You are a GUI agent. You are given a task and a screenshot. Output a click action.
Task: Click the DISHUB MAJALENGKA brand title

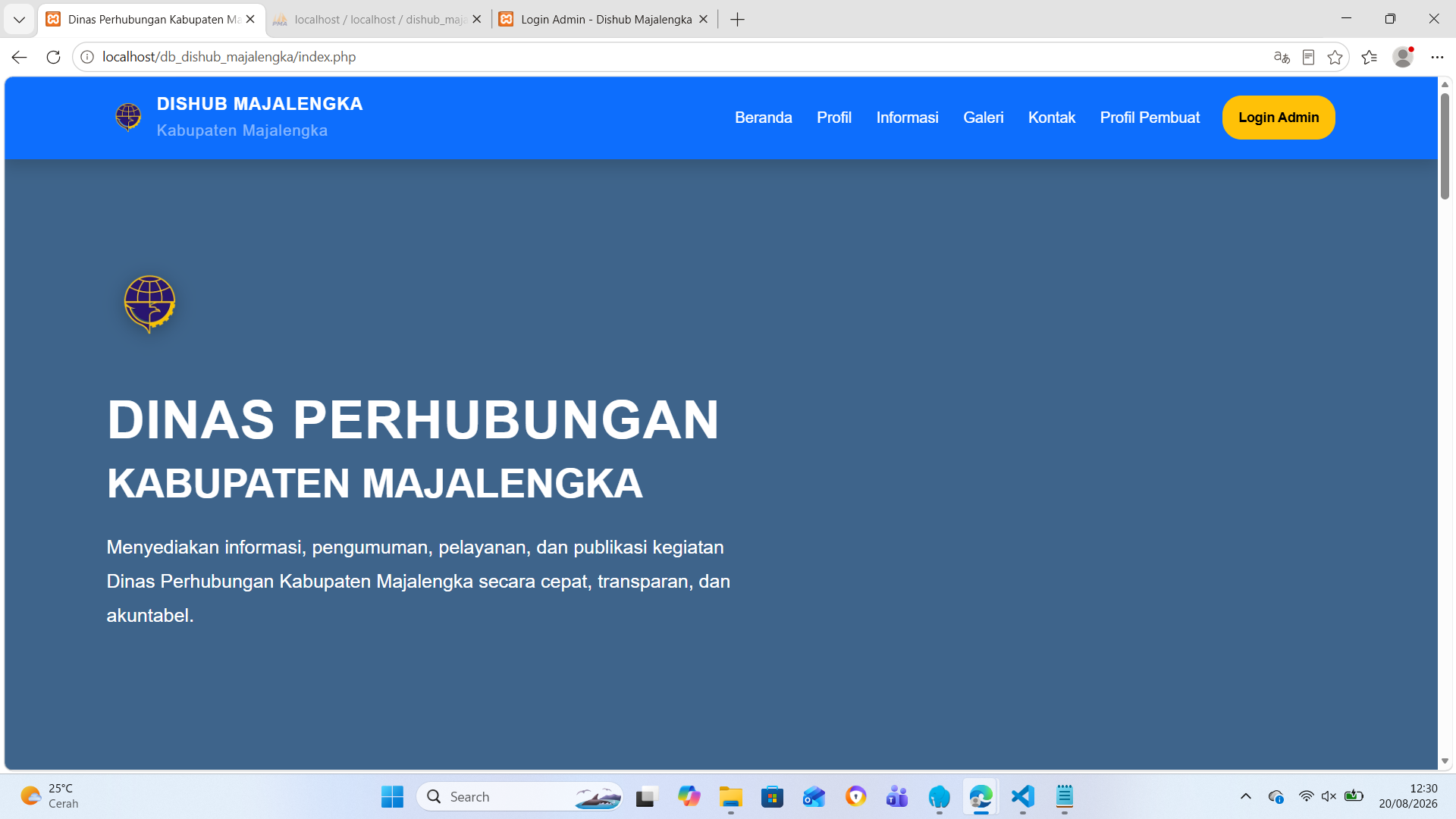pyautogui.click(x=259, y=104)
